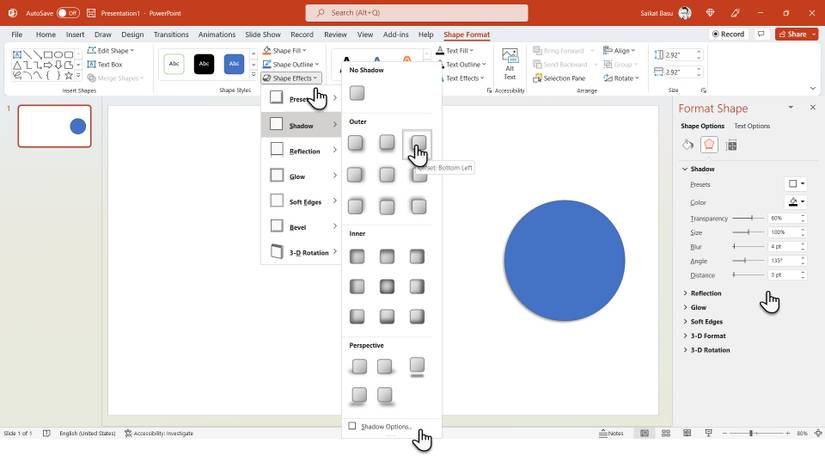Viewport: 825px width, 457px height.
Task: Apply the white outlined Abc shape style
Action: pos(174,64)
